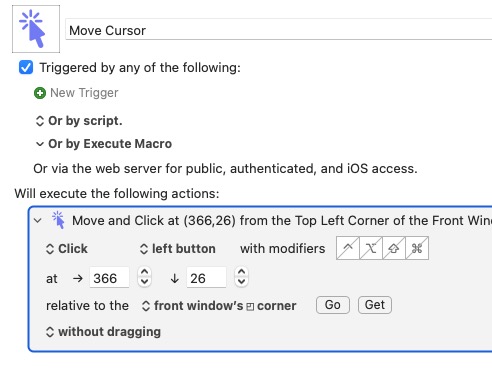
Task: Collapse the Move and Click action
Action: pyautogui.click(x=38, y=220)
